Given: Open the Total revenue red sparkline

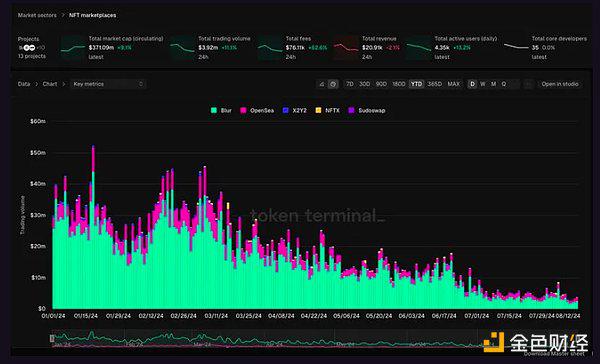Looking at the screenshot, I should 346,48.
